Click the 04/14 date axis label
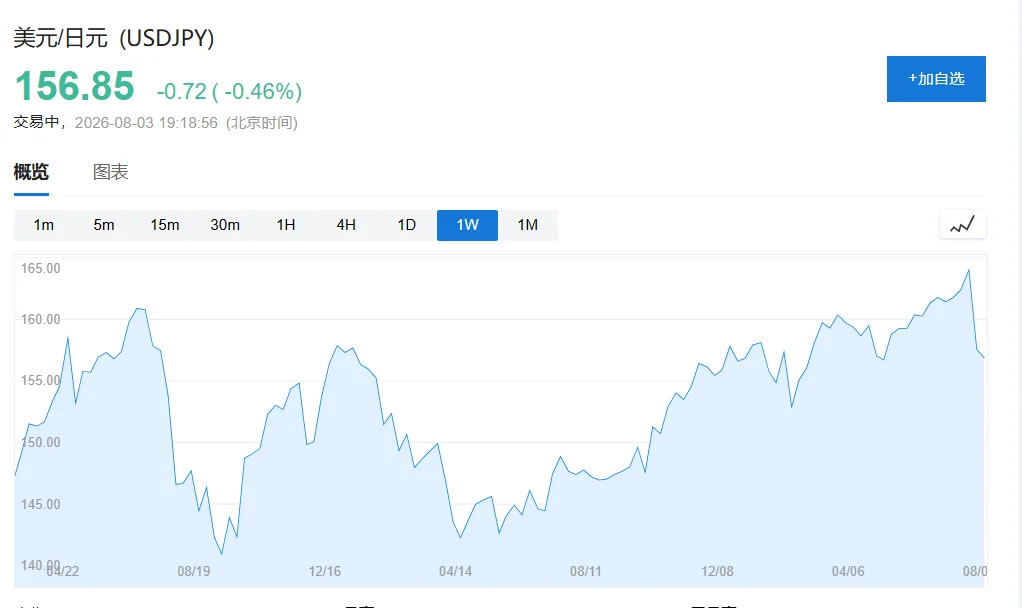This screenshot has height=608, width=1022. (x=455, y=572)
